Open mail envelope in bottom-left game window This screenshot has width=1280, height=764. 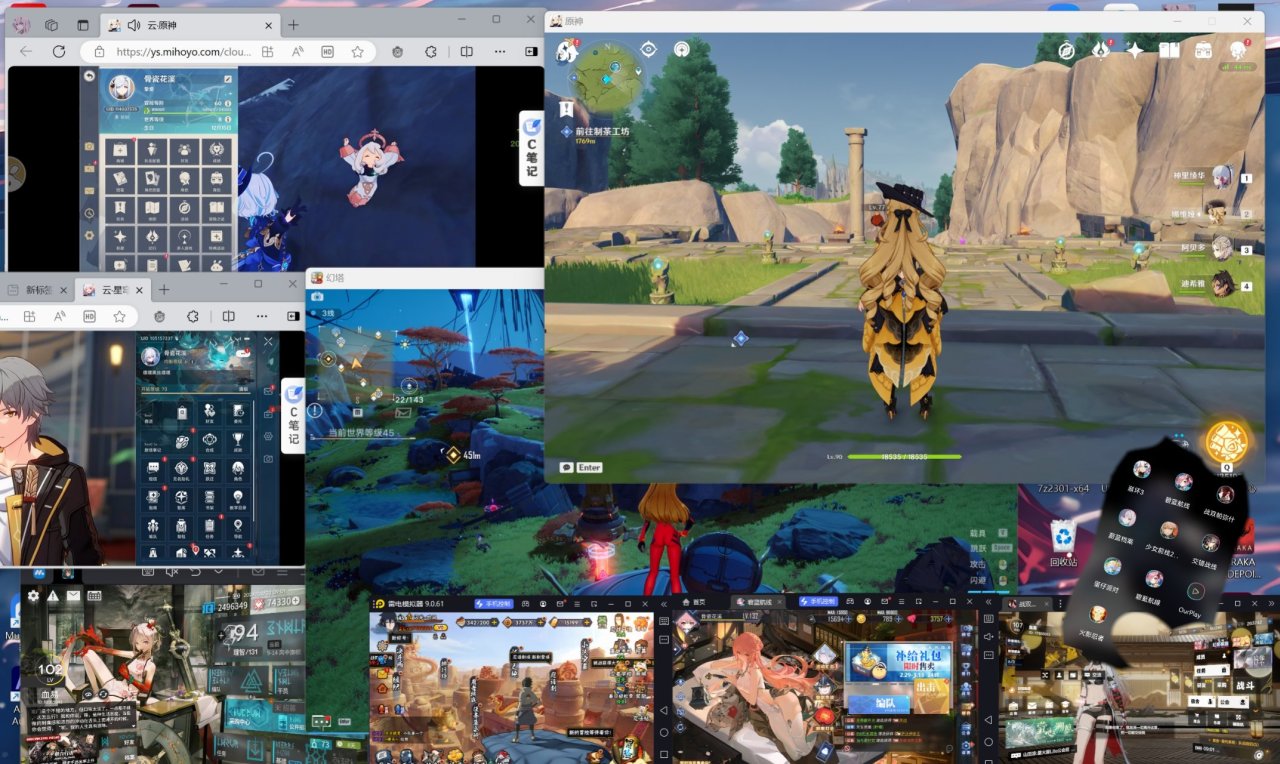(73, 596)
